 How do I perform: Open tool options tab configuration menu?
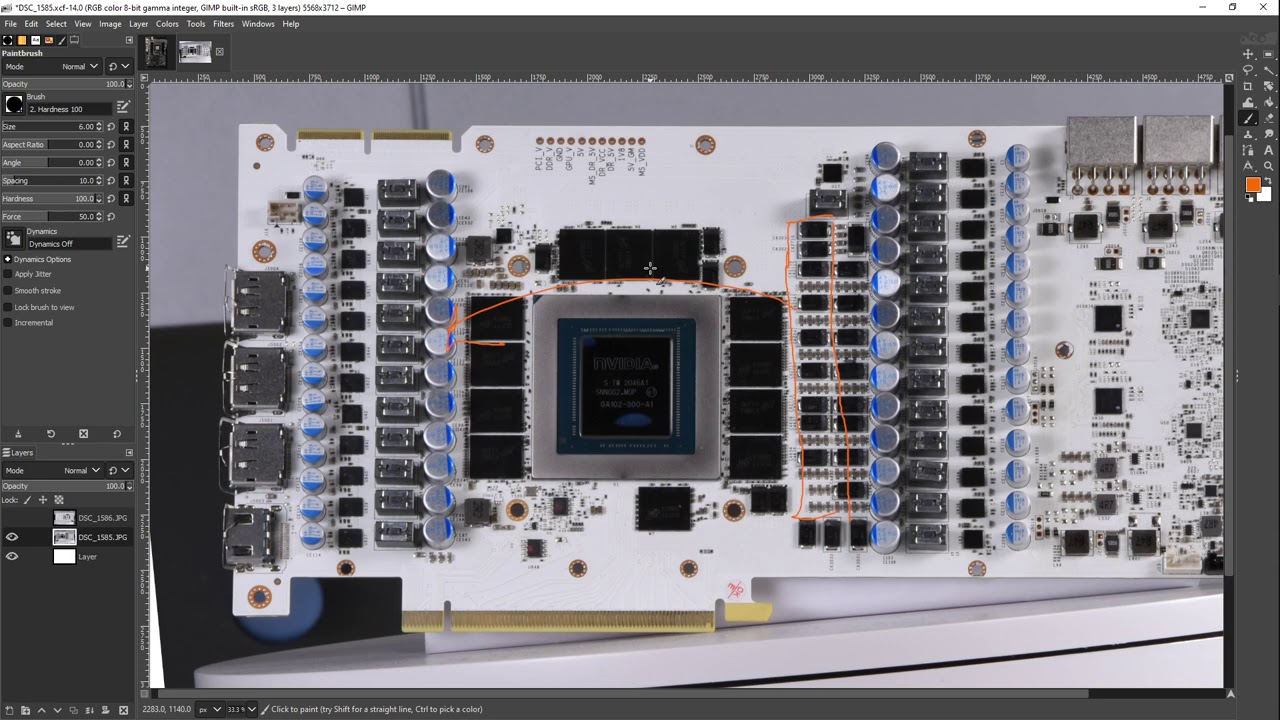[129, 40]
